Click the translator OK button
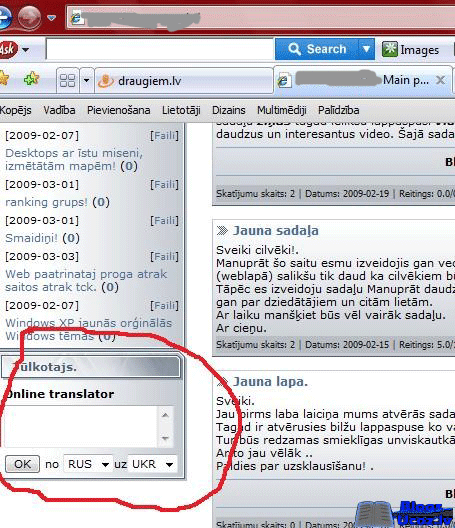The width and height of the screenshot is (455, 528). point(22,464)
